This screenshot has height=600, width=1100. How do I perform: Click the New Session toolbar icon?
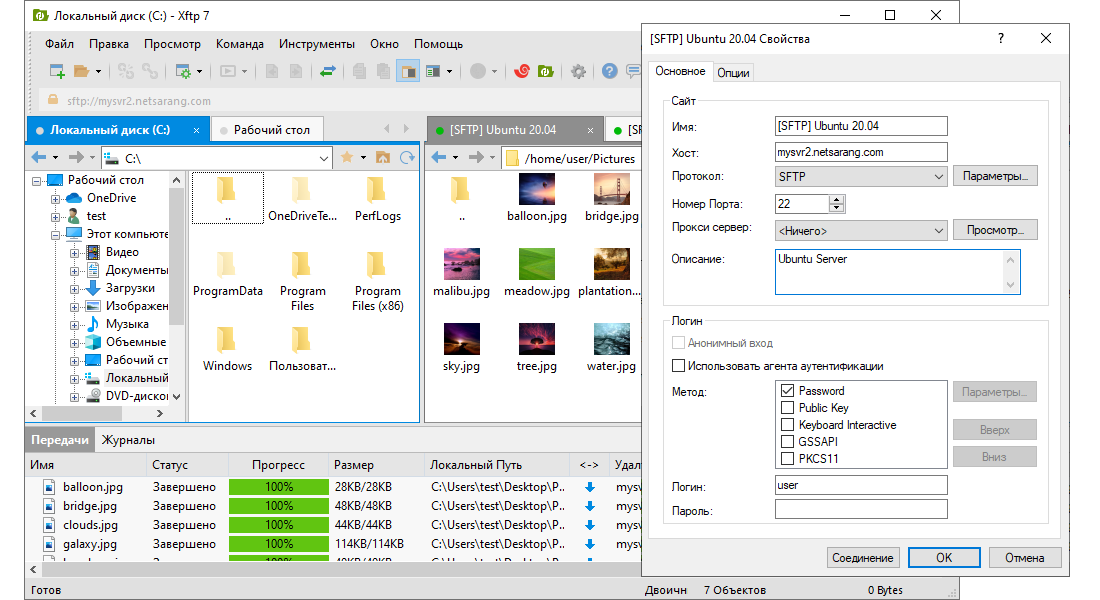tap(58, 71)
